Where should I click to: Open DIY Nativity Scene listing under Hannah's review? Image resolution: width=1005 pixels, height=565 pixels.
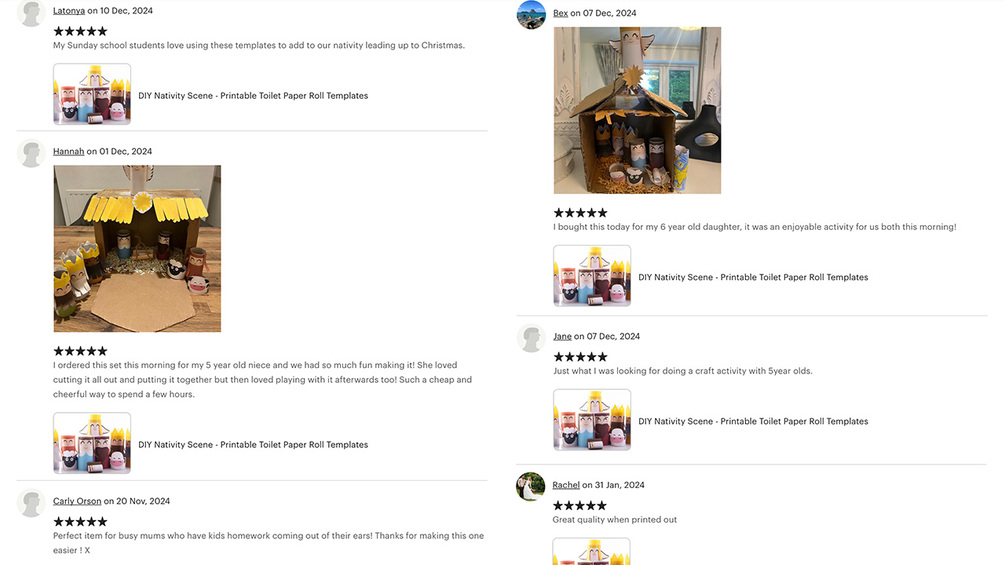(253, 445)
